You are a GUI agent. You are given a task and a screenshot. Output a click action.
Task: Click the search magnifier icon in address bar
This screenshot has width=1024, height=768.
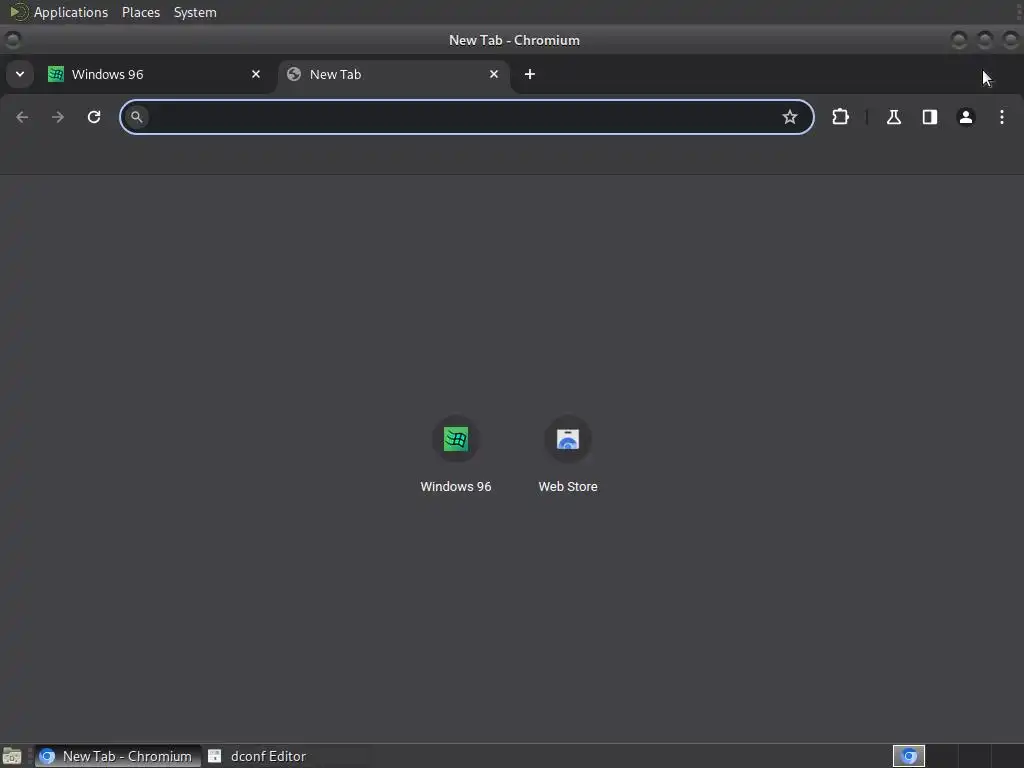pos(136,117)
